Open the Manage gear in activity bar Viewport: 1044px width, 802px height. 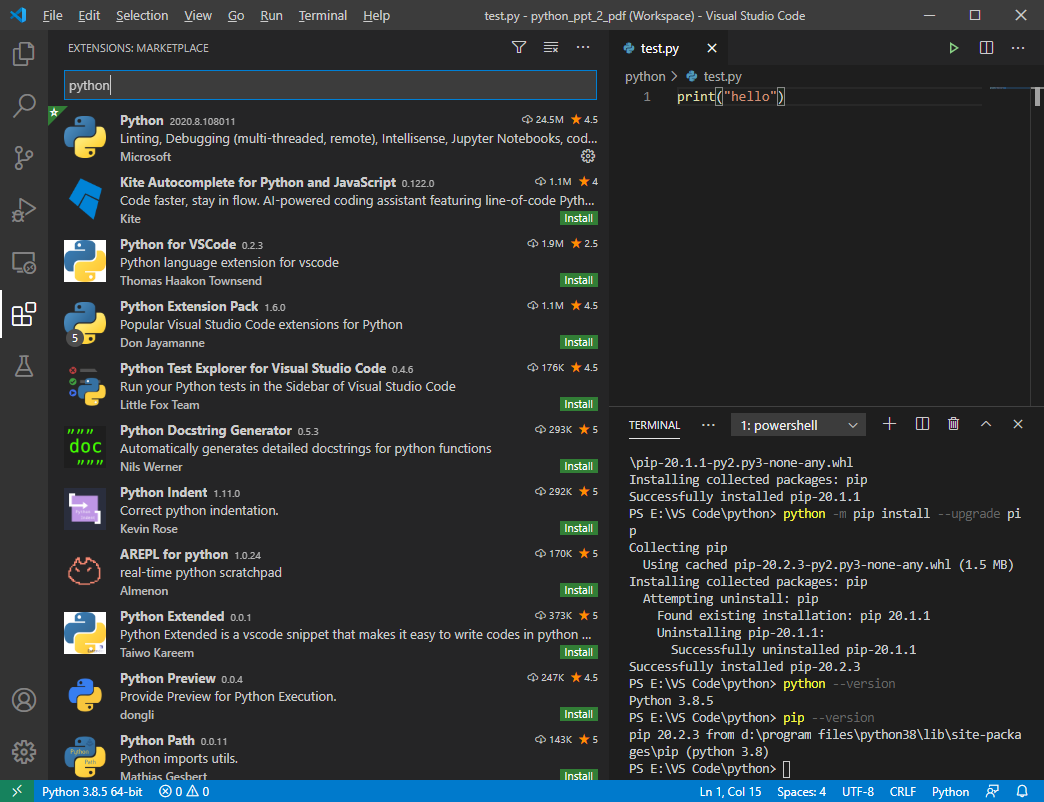coord(24,752)
